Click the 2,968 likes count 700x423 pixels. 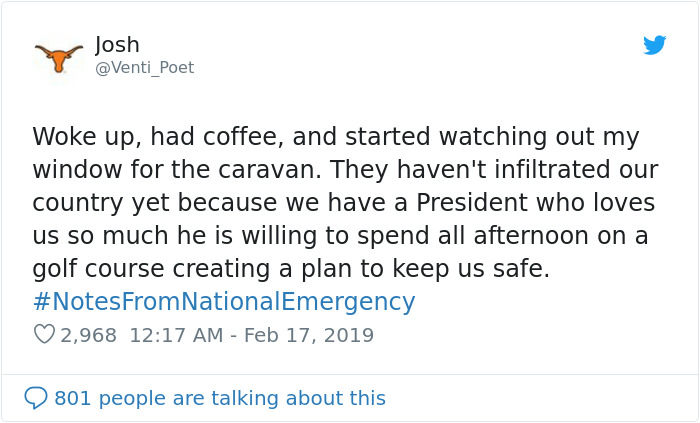88,335
